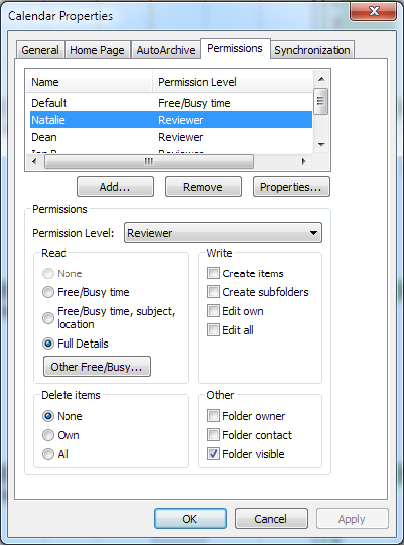
Task: Uncheck the Folder visible checkbox
Action: tap(213, 453)
